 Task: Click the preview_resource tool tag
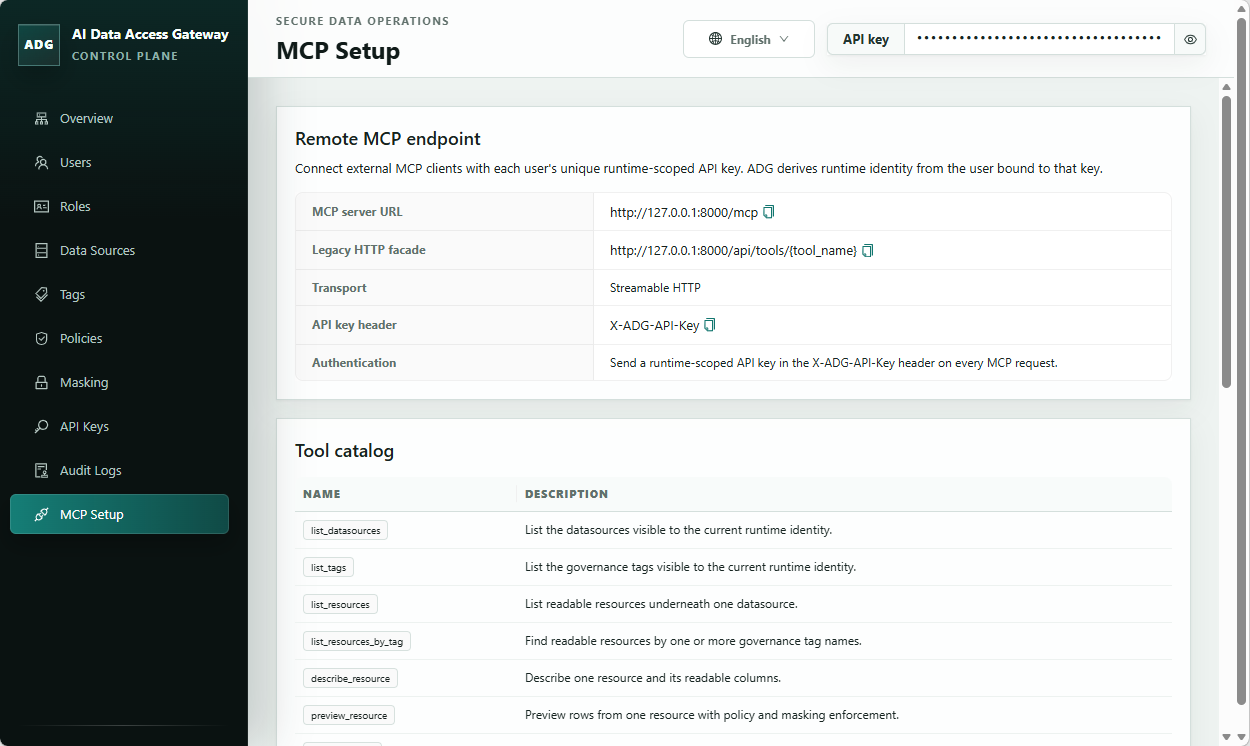point(349,715)
